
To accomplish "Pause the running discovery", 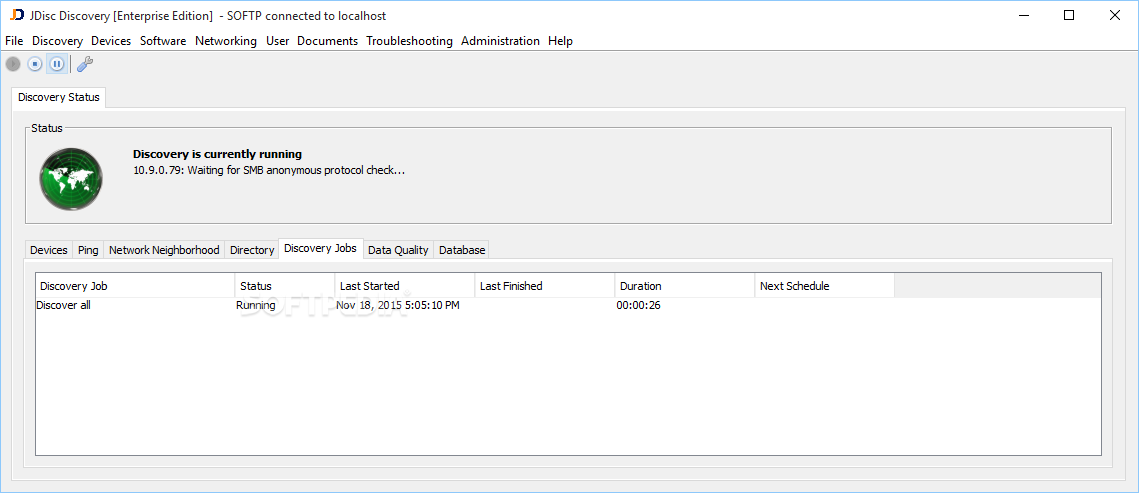I will coord(57,64).
